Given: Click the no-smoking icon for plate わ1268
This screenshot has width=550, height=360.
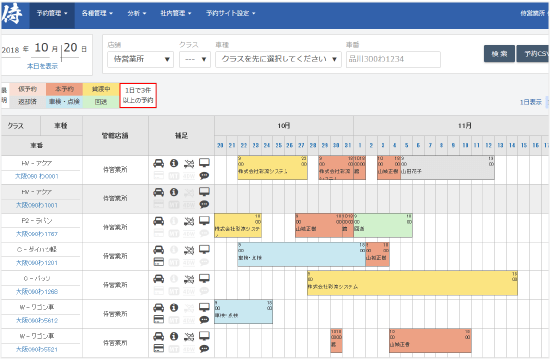Looking at the screenshot, I should coord(189,279).
